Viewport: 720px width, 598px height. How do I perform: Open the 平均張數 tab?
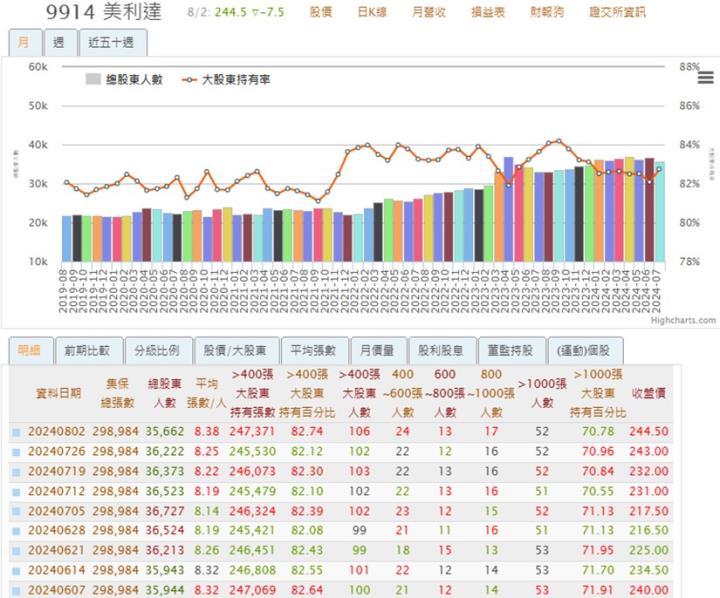(315, 351)
